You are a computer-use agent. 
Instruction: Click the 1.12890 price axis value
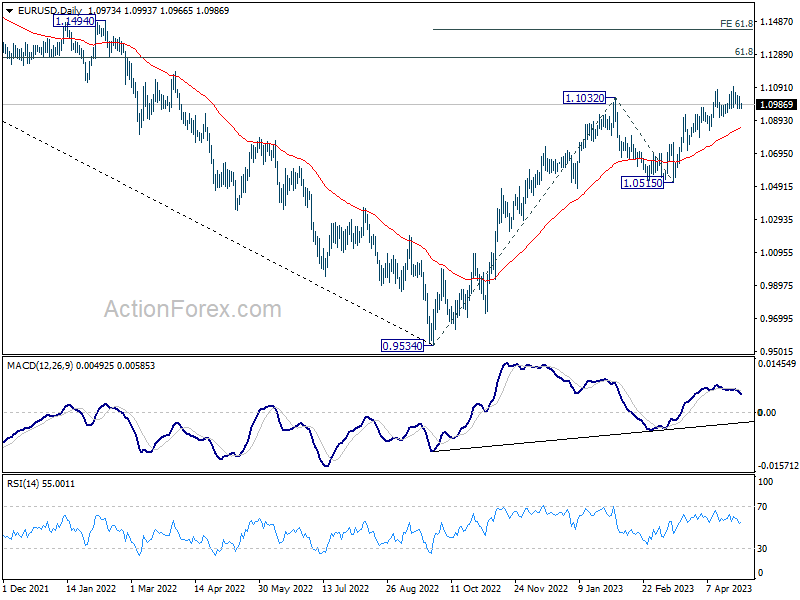coord(777,55)
